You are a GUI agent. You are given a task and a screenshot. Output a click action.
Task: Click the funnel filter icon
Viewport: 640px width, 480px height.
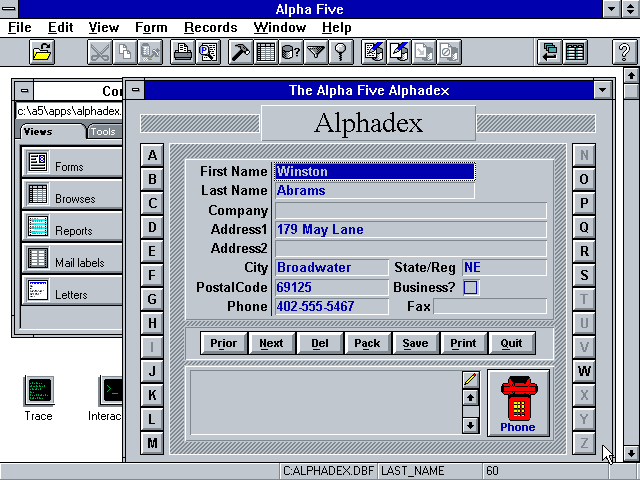(316, 52)
